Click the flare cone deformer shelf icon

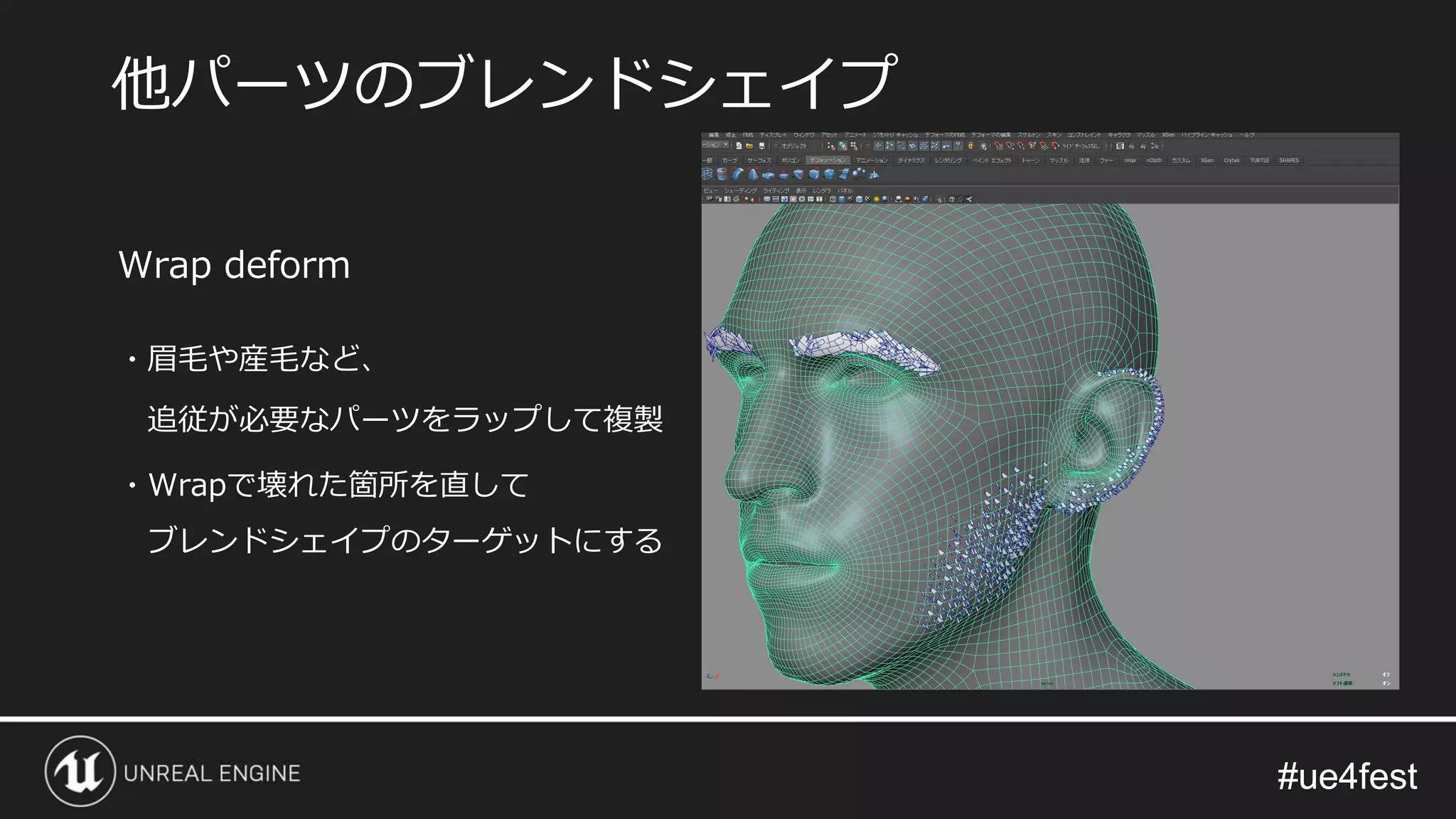[x=753, y=173]
